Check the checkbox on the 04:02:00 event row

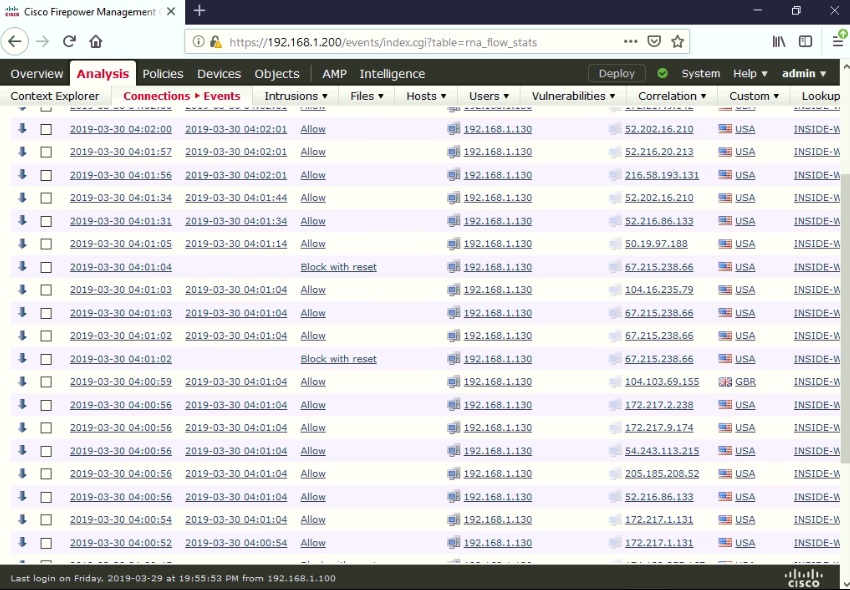click(46, 128)
